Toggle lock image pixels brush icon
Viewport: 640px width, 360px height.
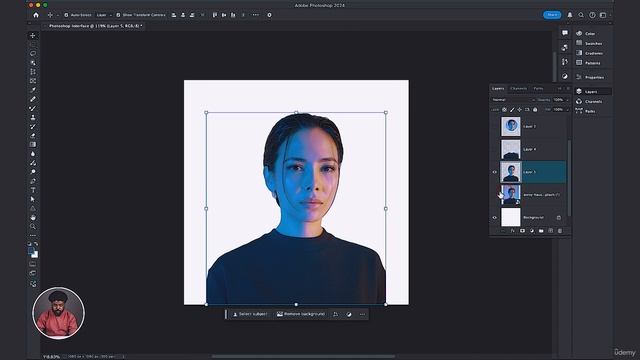pos(512,110)
